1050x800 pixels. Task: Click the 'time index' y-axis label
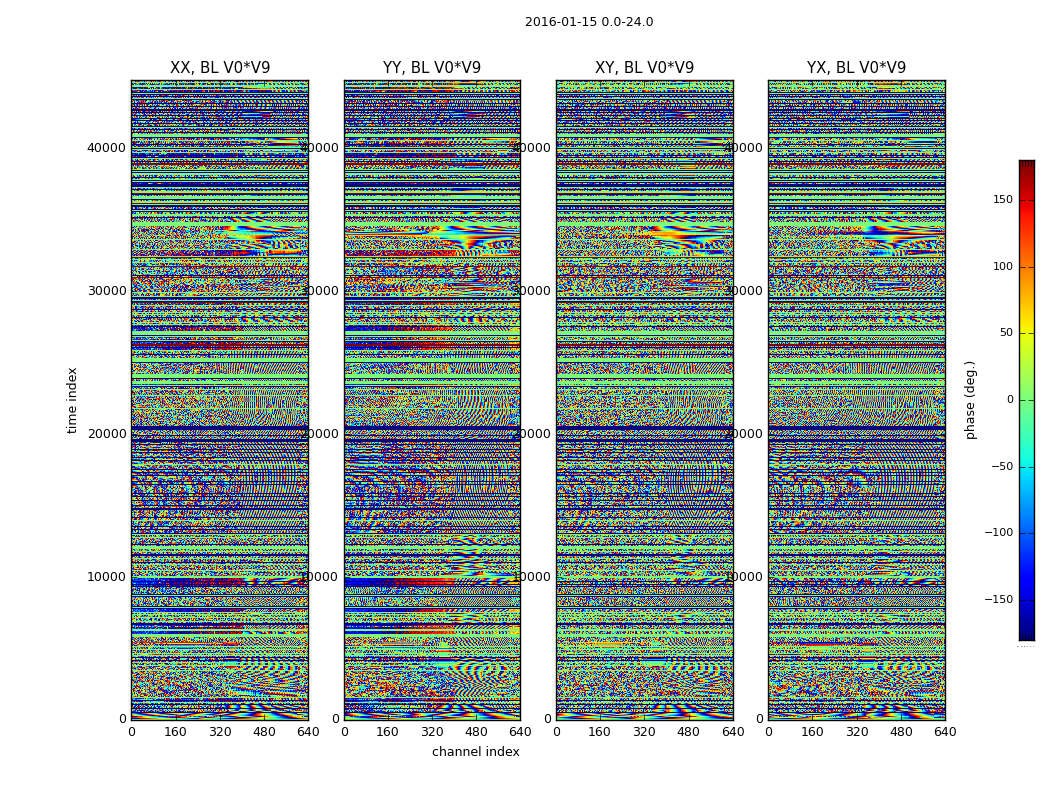(x=72, y=400)
